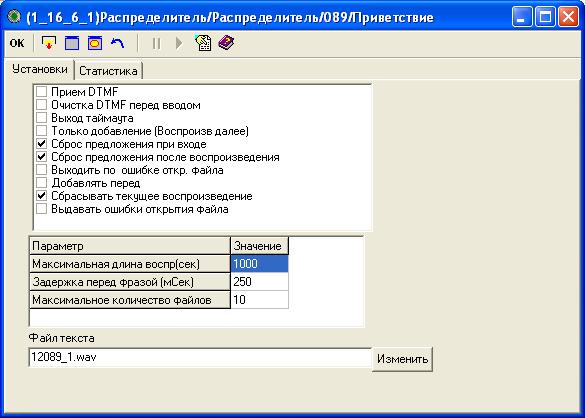Select the Максимальное количество файлов value cell
585x418 pixels.
pyautogui.click(x=259, y=300)
